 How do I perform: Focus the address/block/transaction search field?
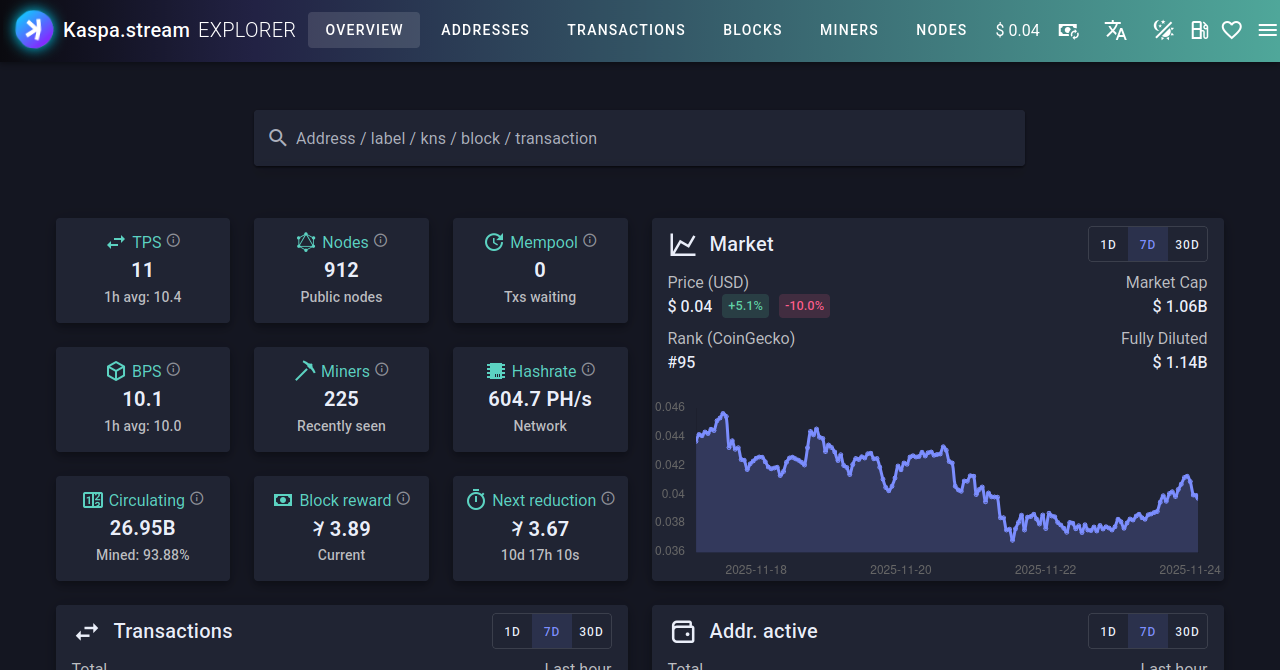(640, 138)
